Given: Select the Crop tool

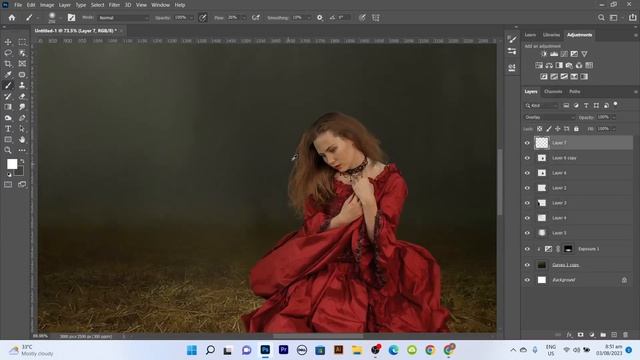Looking at the screenshot, I should click(8, 64).
